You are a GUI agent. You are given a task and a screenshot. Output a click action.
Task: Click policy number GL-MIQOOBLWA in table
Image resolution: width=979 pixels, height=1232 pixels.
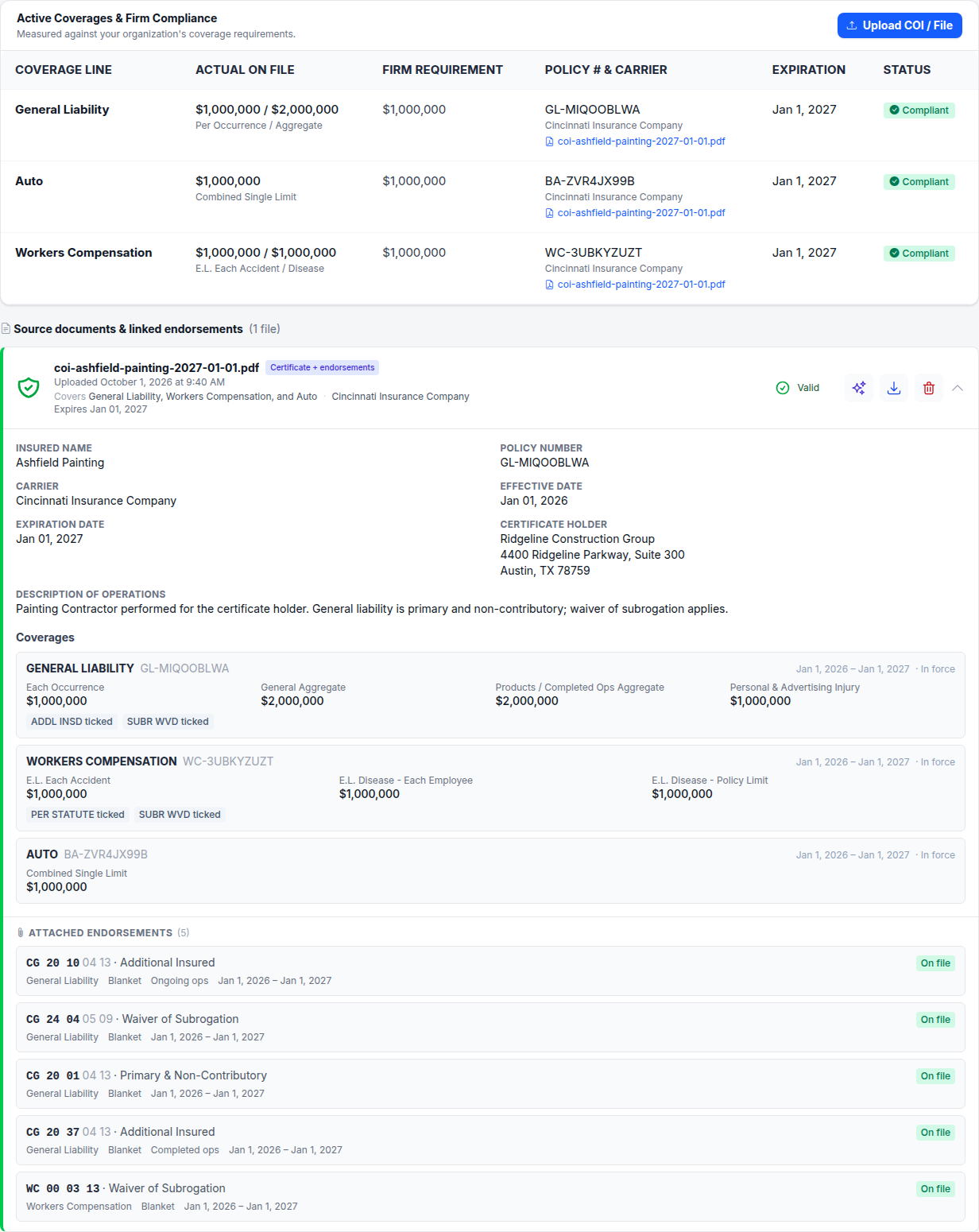593,110
